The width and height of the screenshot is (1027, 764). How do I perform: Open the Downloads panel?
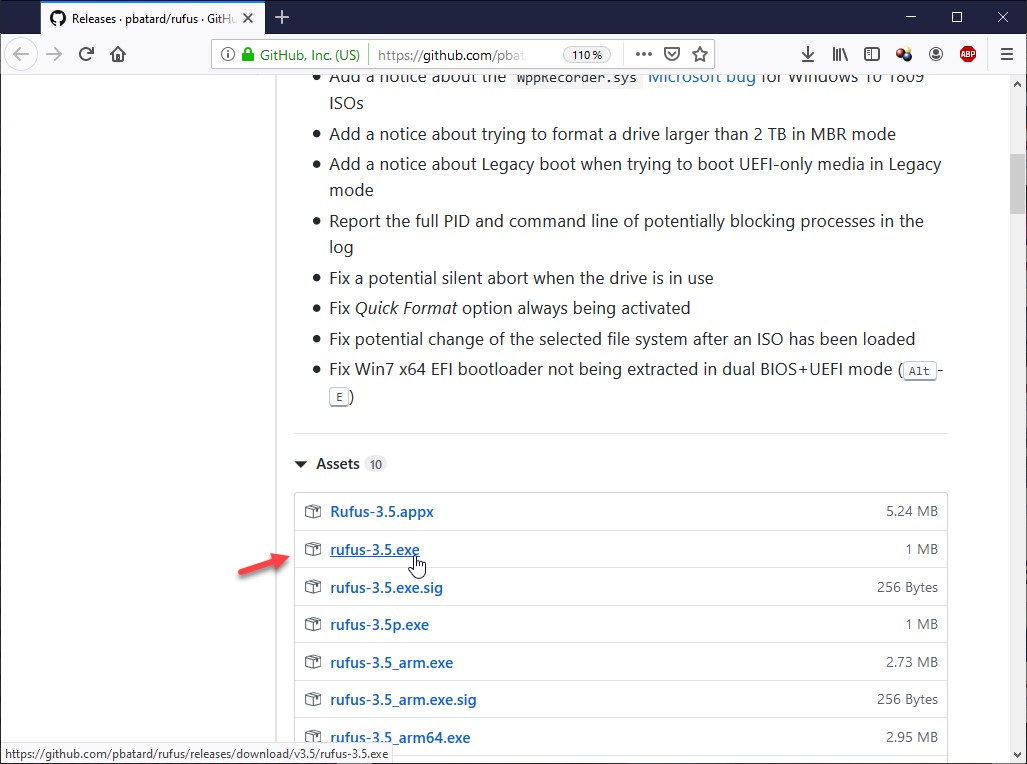808,54
